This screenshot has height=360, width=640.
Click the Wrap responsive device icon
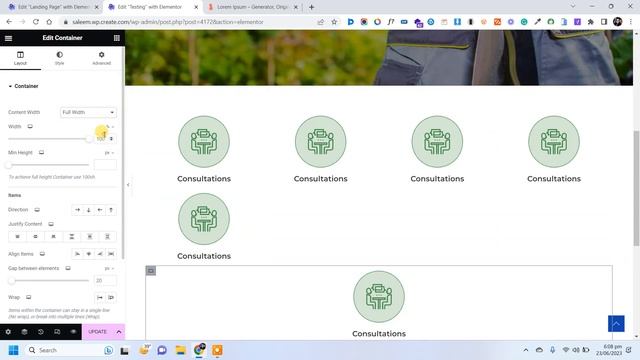[29, 298]
